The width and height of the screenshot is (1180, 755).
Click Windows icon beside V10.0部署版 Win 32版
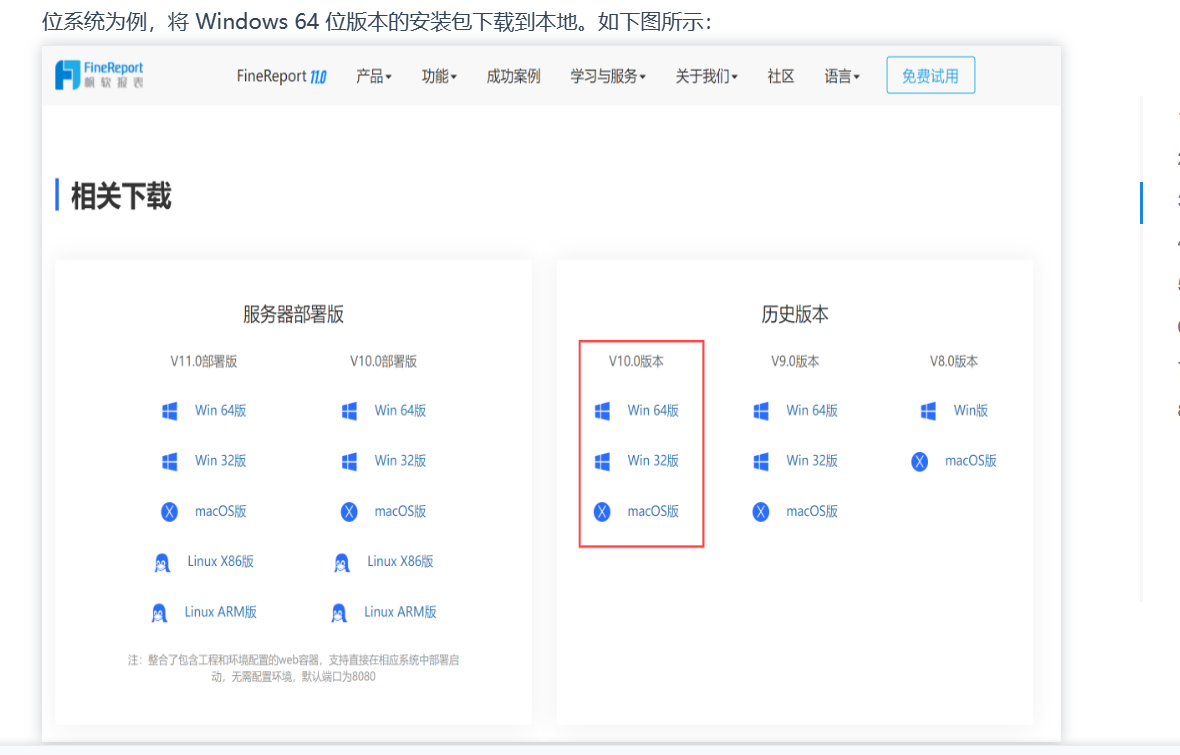(349, 461)
